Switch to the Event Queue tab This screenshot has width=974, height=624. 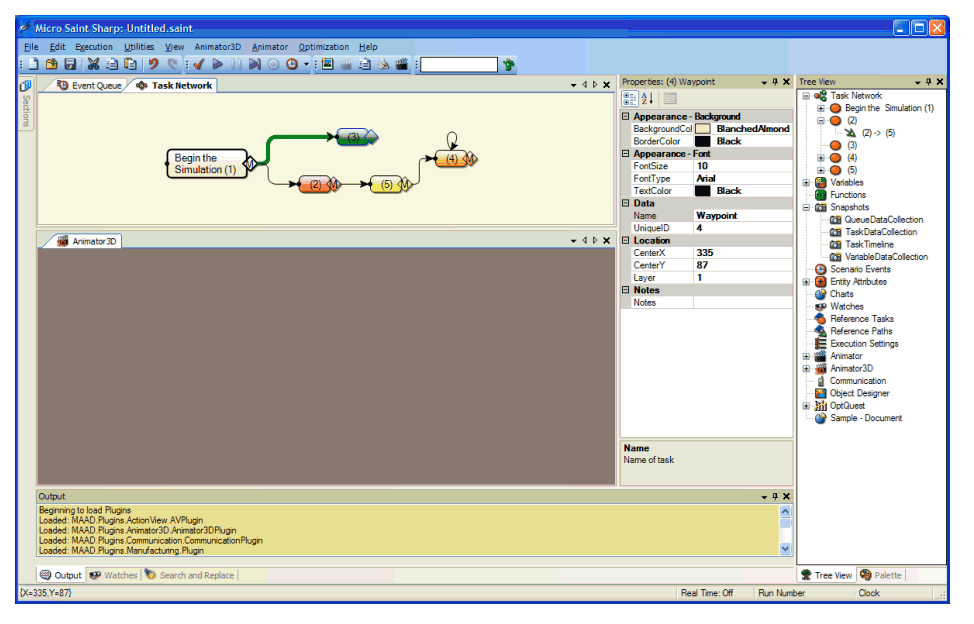click(x=89, y=86)
